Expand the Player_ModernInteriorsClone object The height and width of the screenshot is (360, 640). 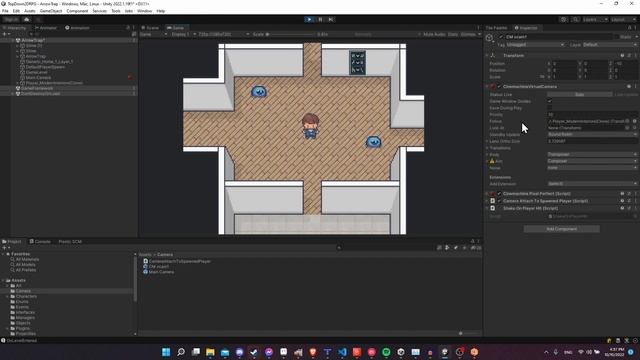pos(17,83)
